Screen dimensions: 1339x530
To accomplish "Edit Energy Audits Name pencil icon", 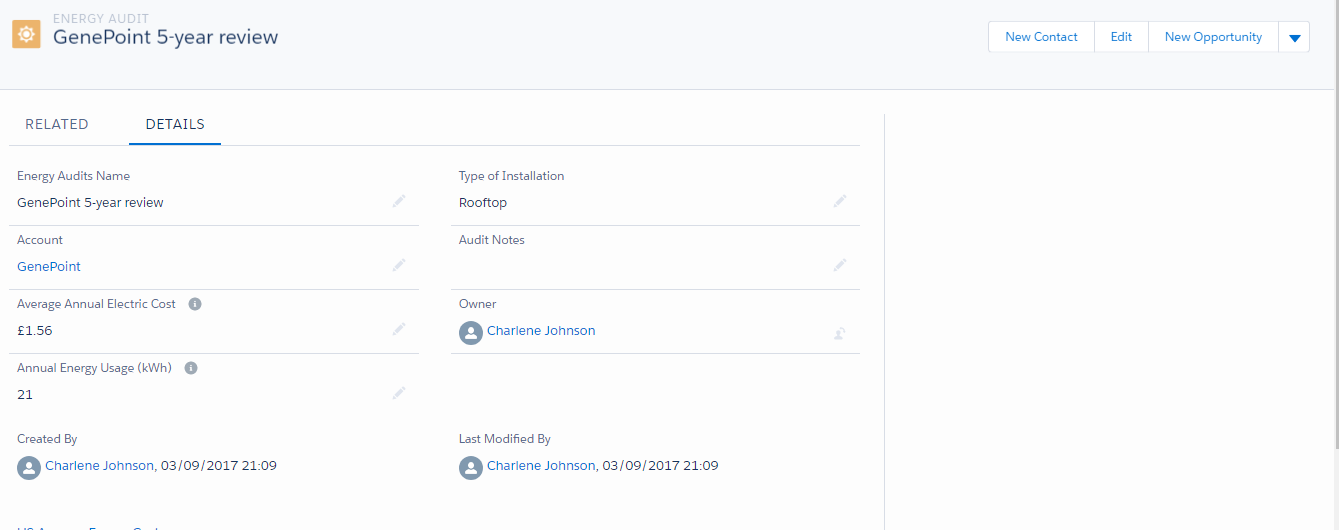I will 399,201.
